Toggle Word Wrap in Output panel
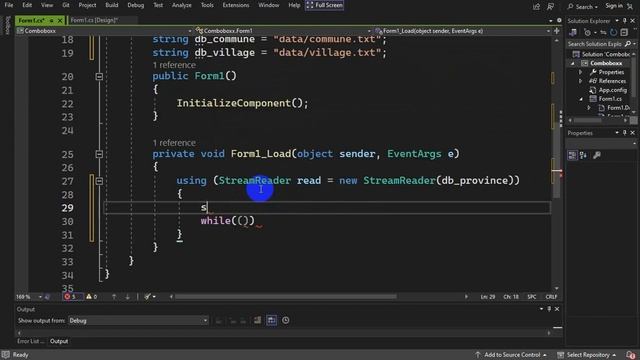 pyautogui.click(x=271, y=320)
